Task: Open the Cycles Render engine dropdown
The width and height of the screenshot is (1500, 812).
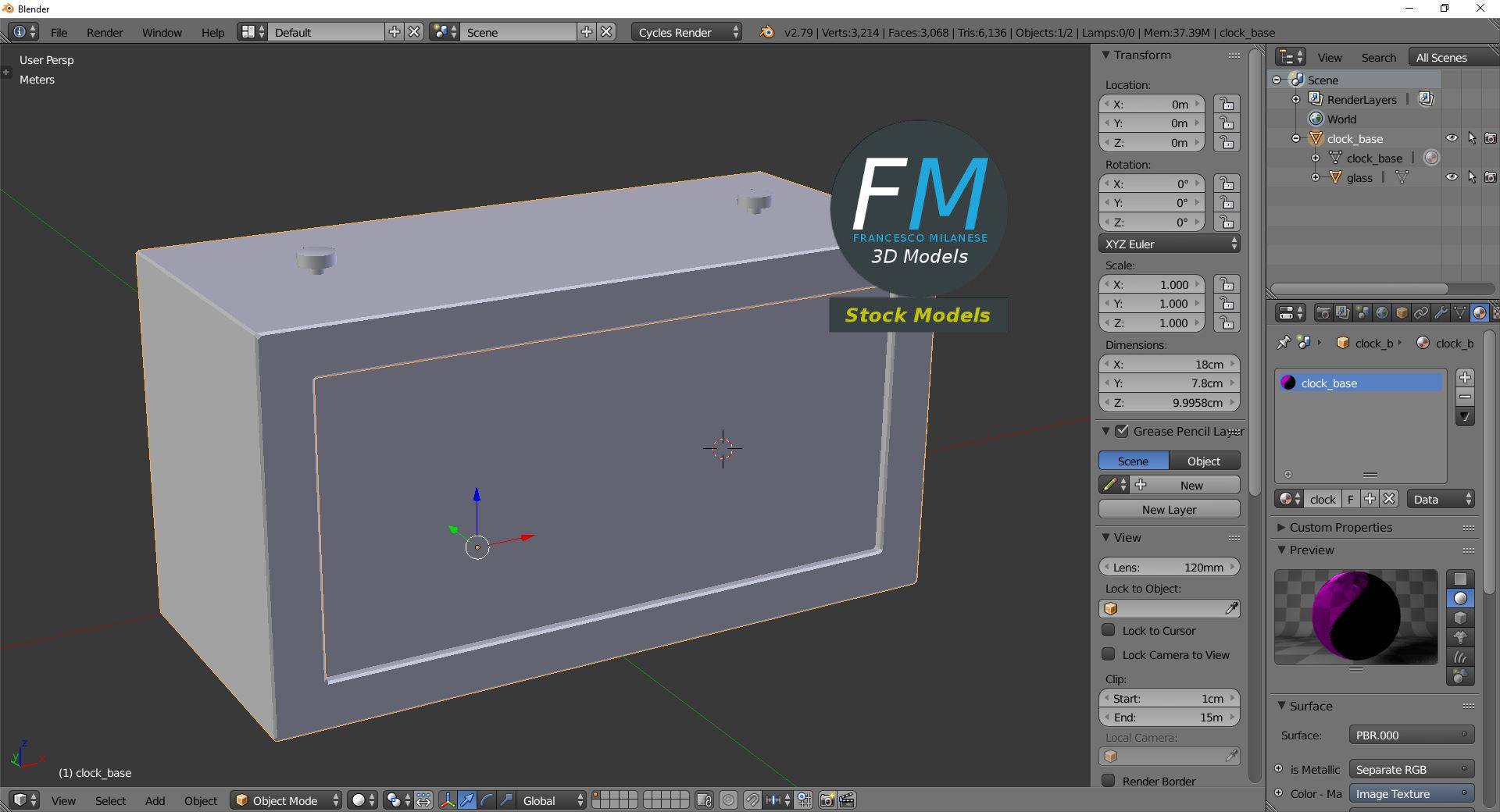Action: pyautogui.click(x=687, y=32)
